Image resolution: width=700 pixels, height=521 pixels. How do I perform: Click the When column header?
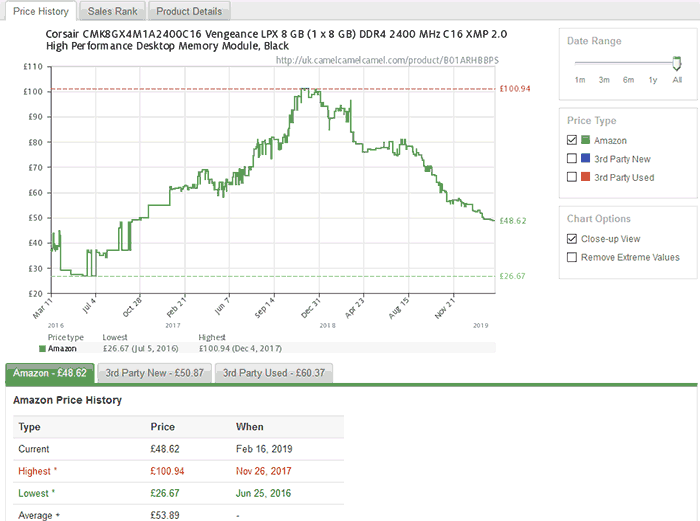(250, 427)
